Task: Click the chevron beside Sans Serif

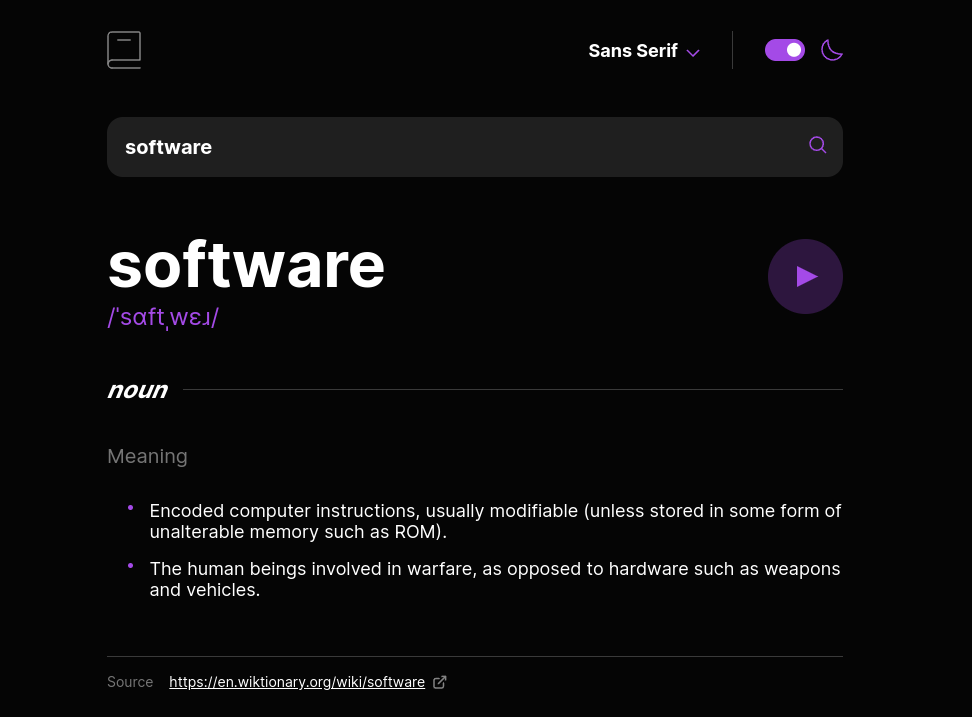Action: point(693,53)
